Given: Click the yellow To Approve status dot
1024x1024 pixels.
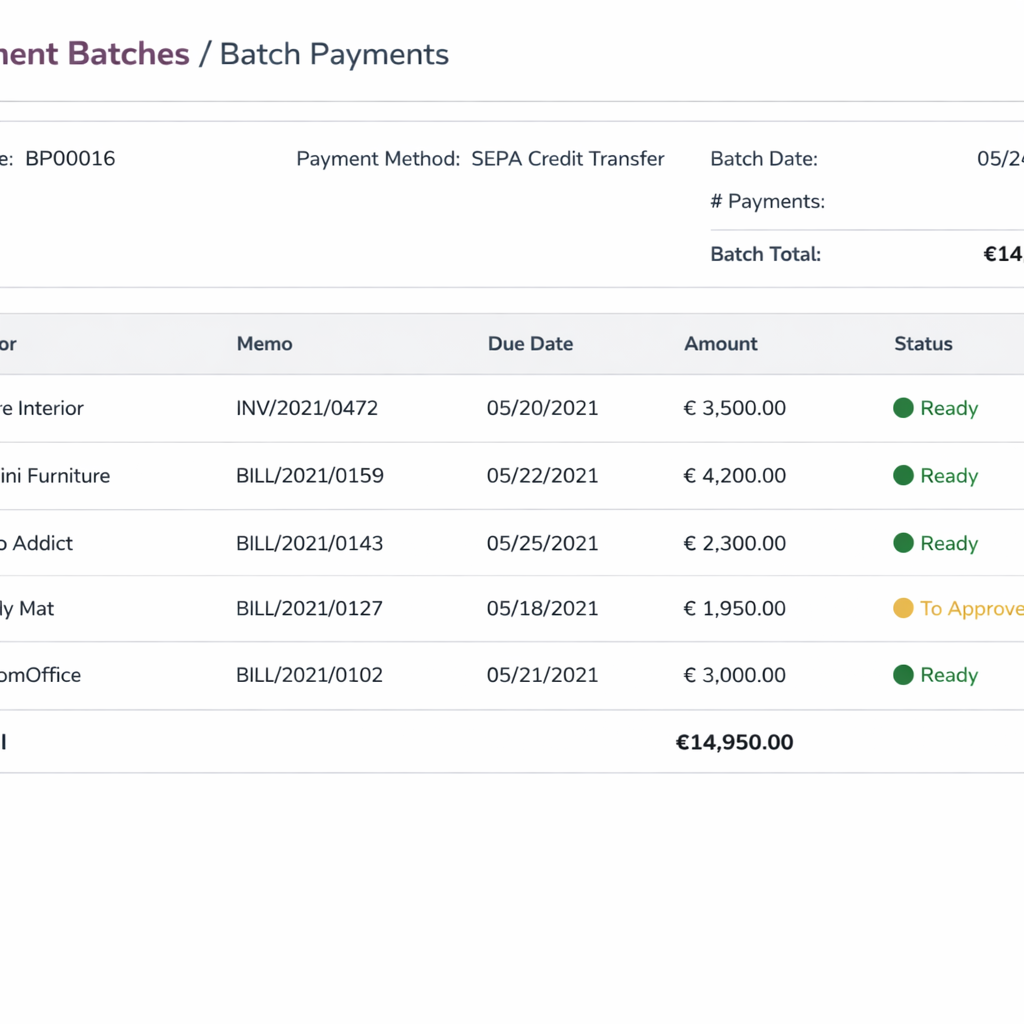Looking at the screenshot, I should pos(903,608).
